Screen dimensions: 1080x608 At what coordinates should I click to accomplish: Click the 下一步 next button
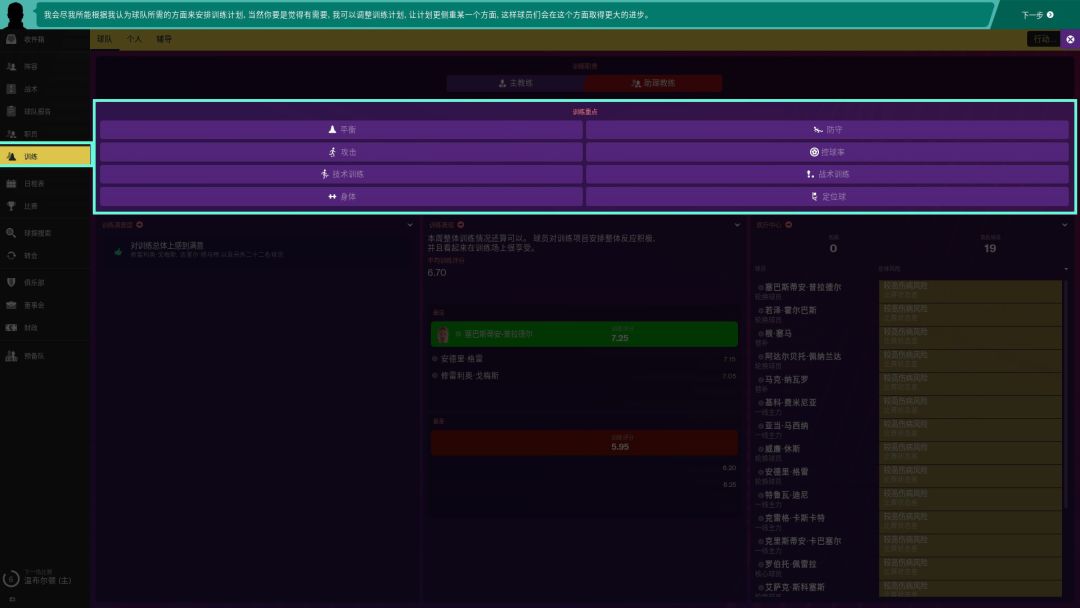(1037, 15)
